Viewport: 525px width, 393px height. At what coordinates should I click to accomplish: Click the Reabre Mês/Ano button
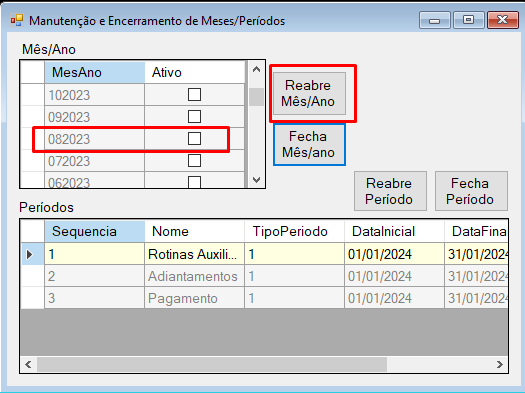309,93
